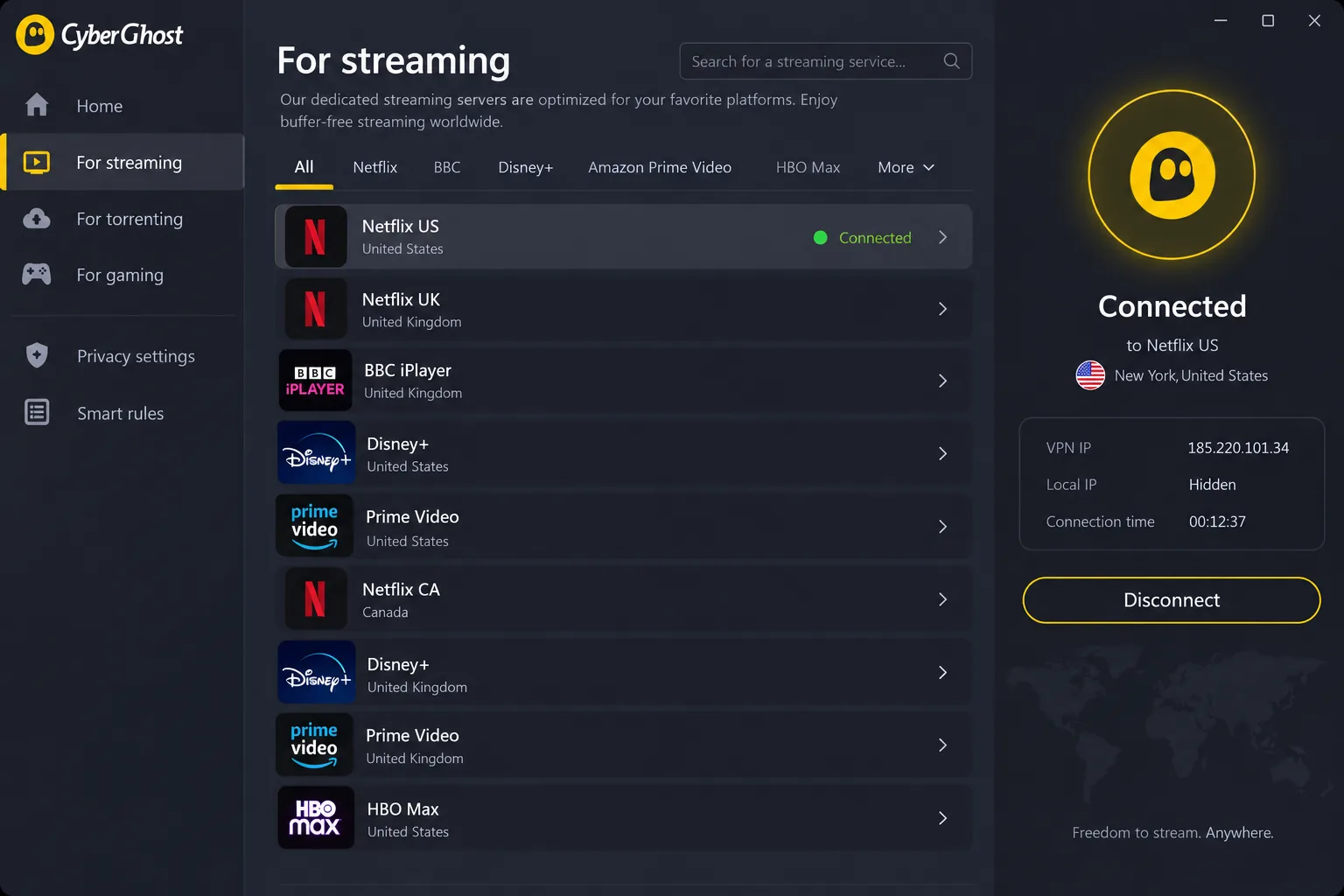Viewport: 1344px width, 896px height.
Task: Click the VPN IP value 185.220.101.34
Action: point(1238,448)
